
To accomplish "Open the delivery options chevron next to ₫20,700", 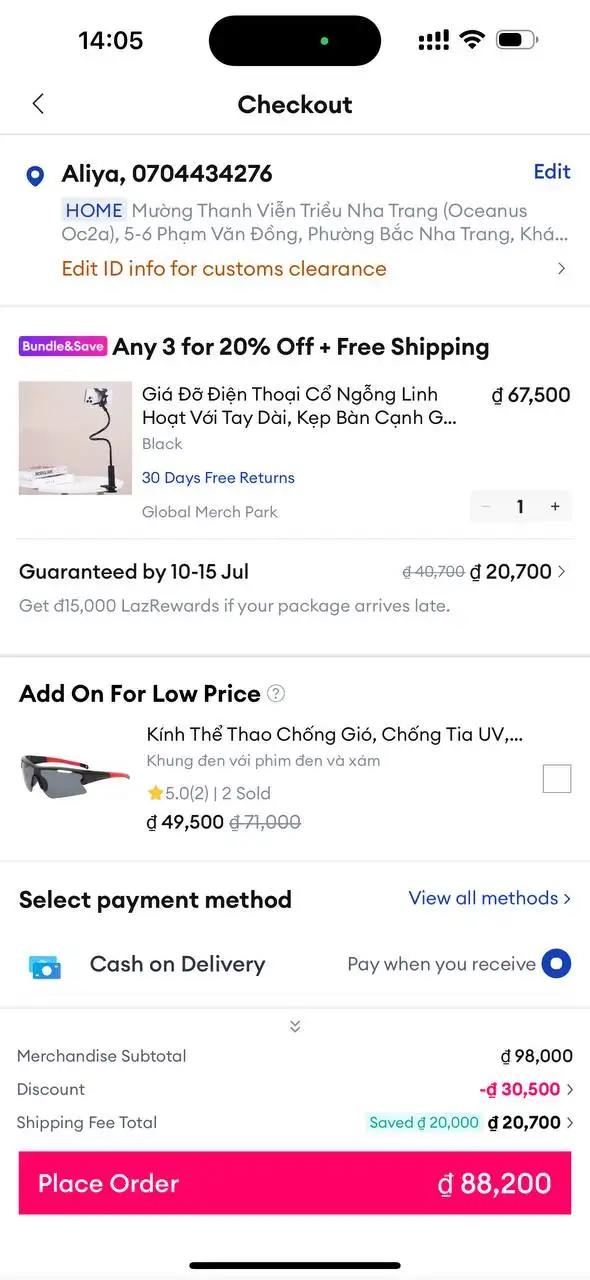I will coord(561,572).
